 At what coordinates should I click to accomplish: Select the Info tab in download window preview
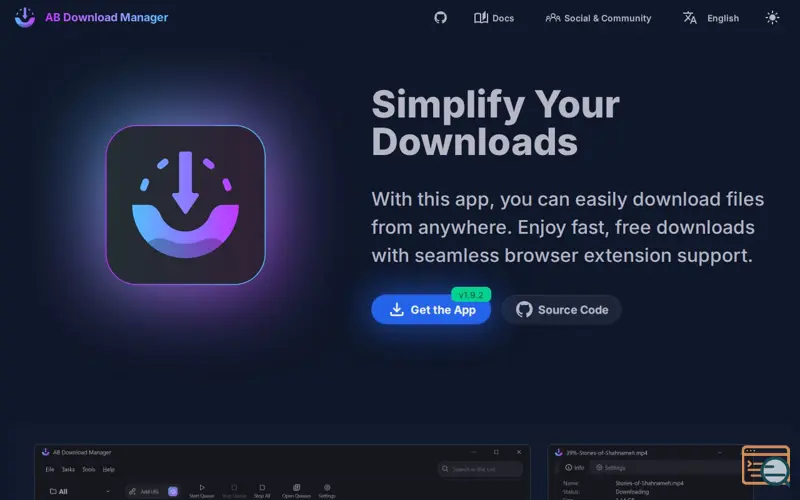click(574, 467)
